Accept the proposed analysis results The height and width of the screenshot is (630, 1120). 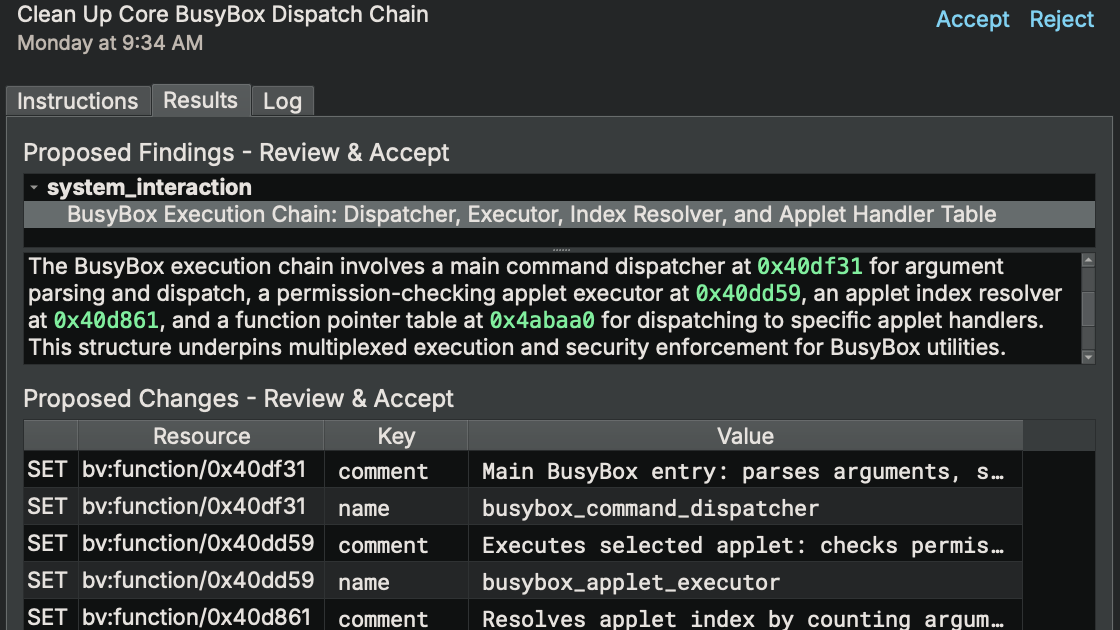[972, 20]
